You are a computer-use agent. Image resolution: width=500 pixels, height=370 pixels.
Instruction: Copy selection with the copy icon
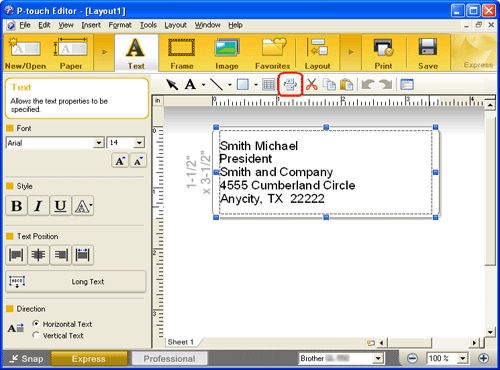330,84
